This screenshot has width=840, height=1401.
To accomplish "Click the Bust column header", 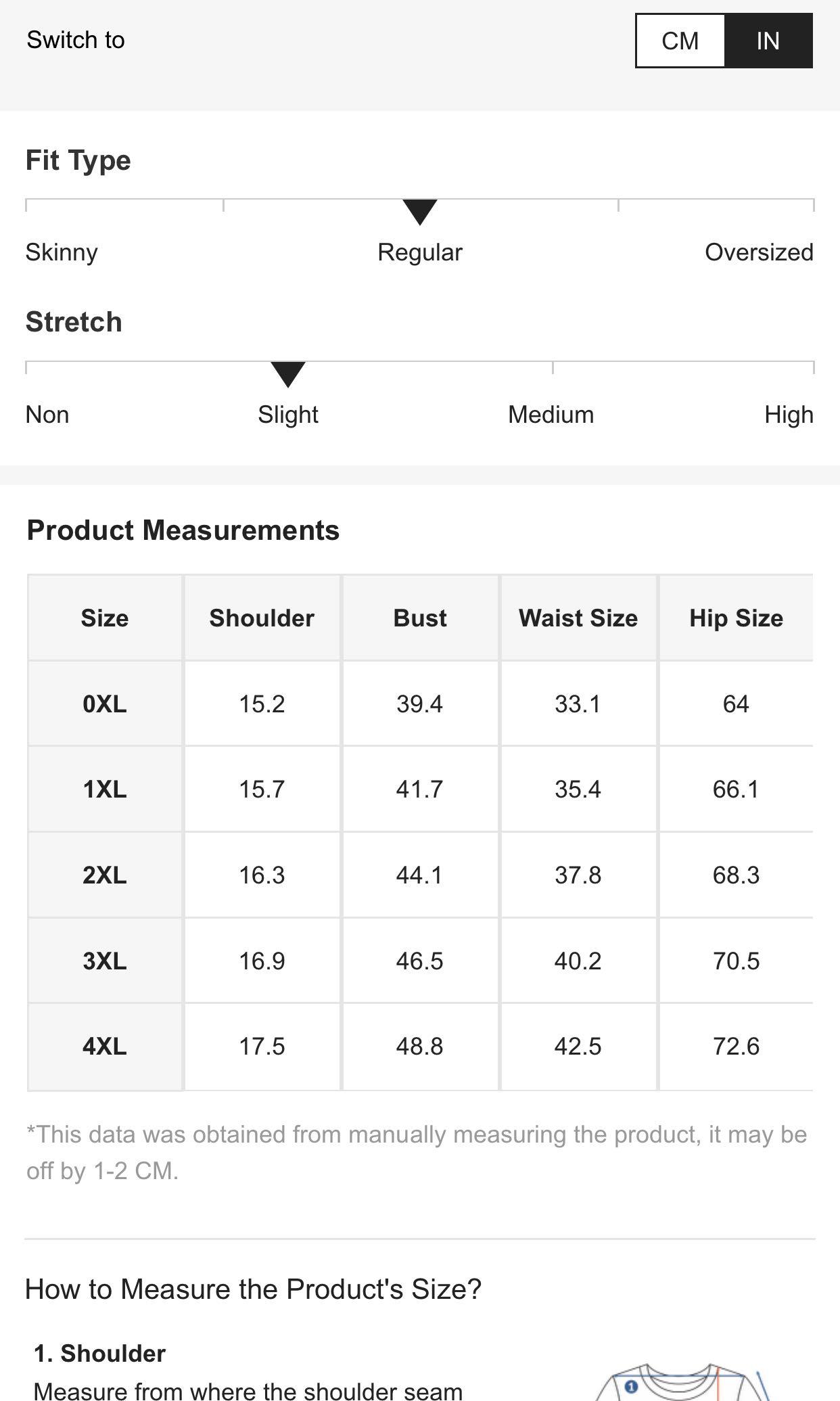I will pos(420,618).
